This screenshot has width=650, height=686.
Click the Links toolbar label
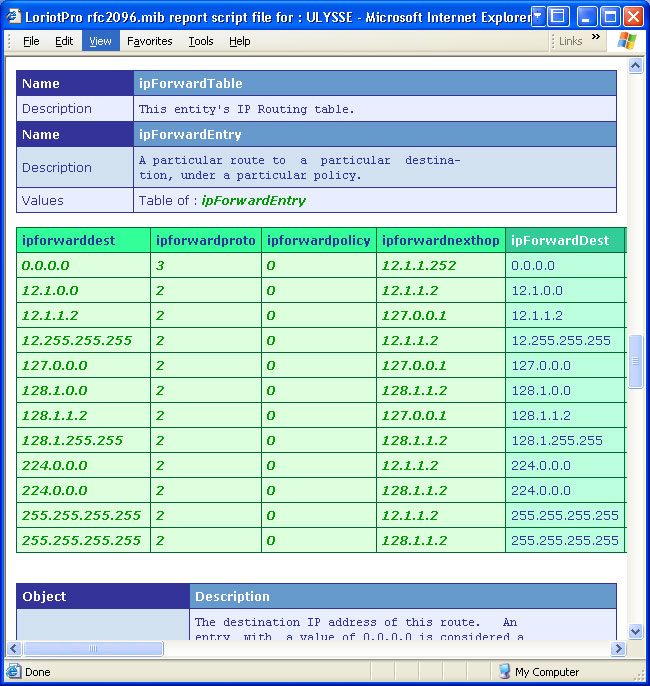click(570, 41)
